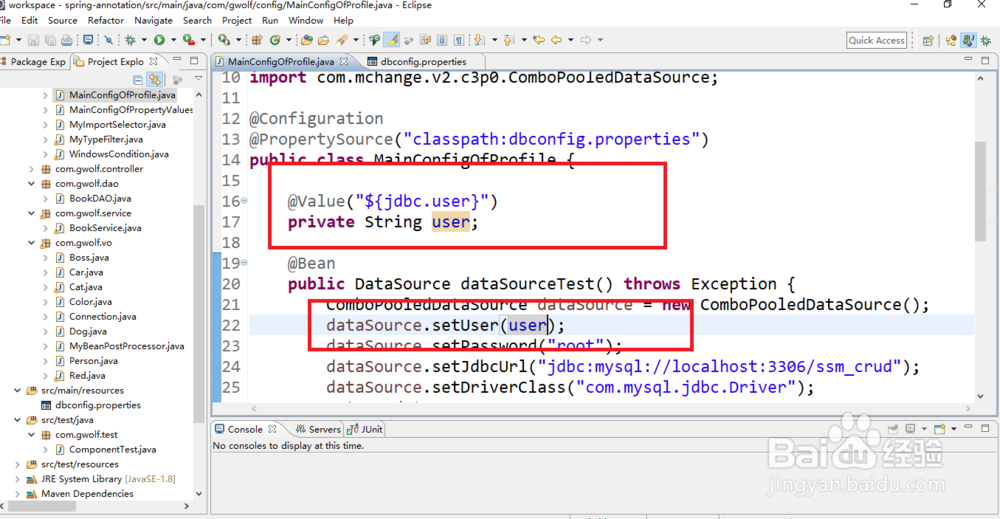
Task: Click the Search flashlight icon
Action: (342, 40)
